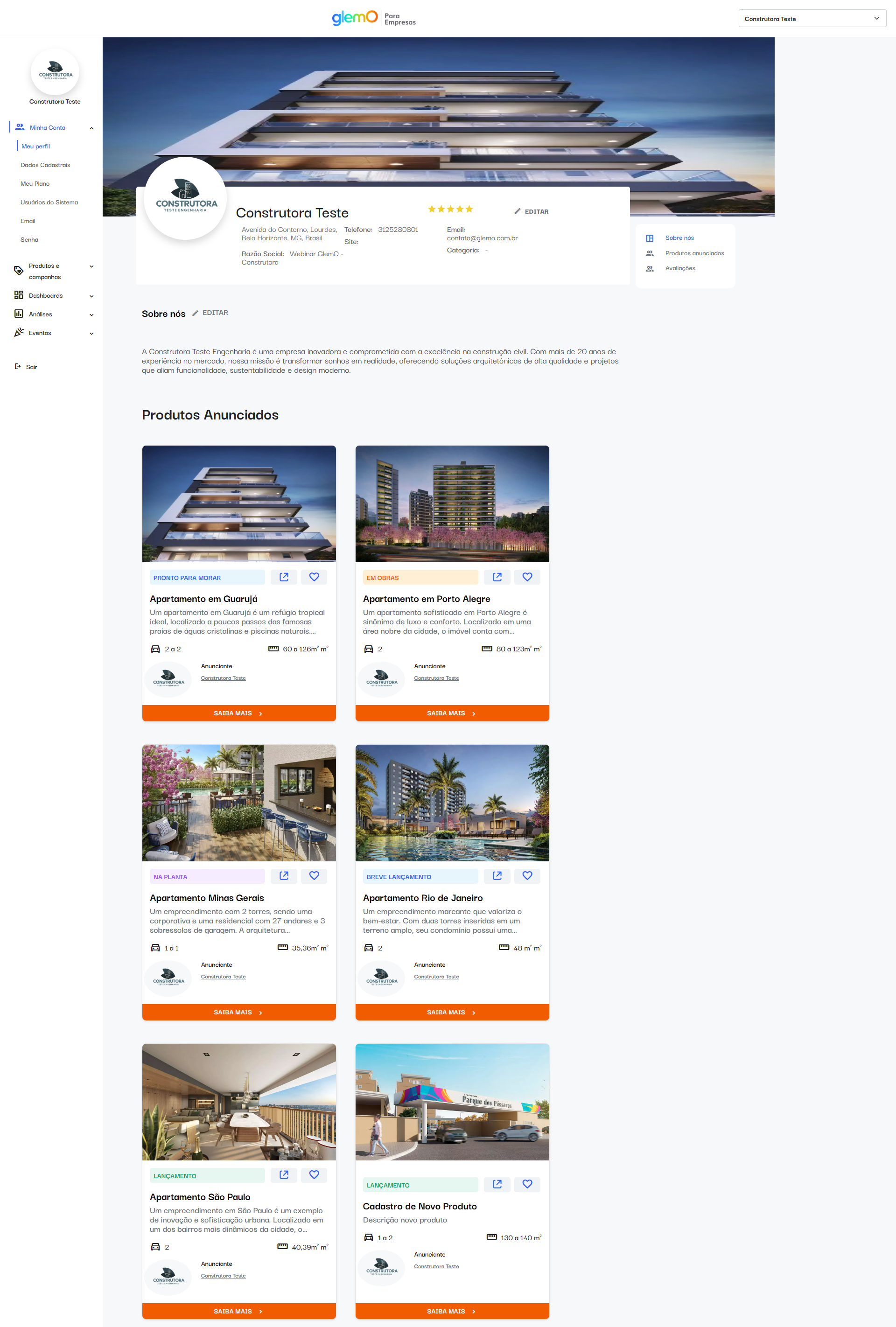
Task: Click pencil Editar icon beside company name
Action: [518, 211]
